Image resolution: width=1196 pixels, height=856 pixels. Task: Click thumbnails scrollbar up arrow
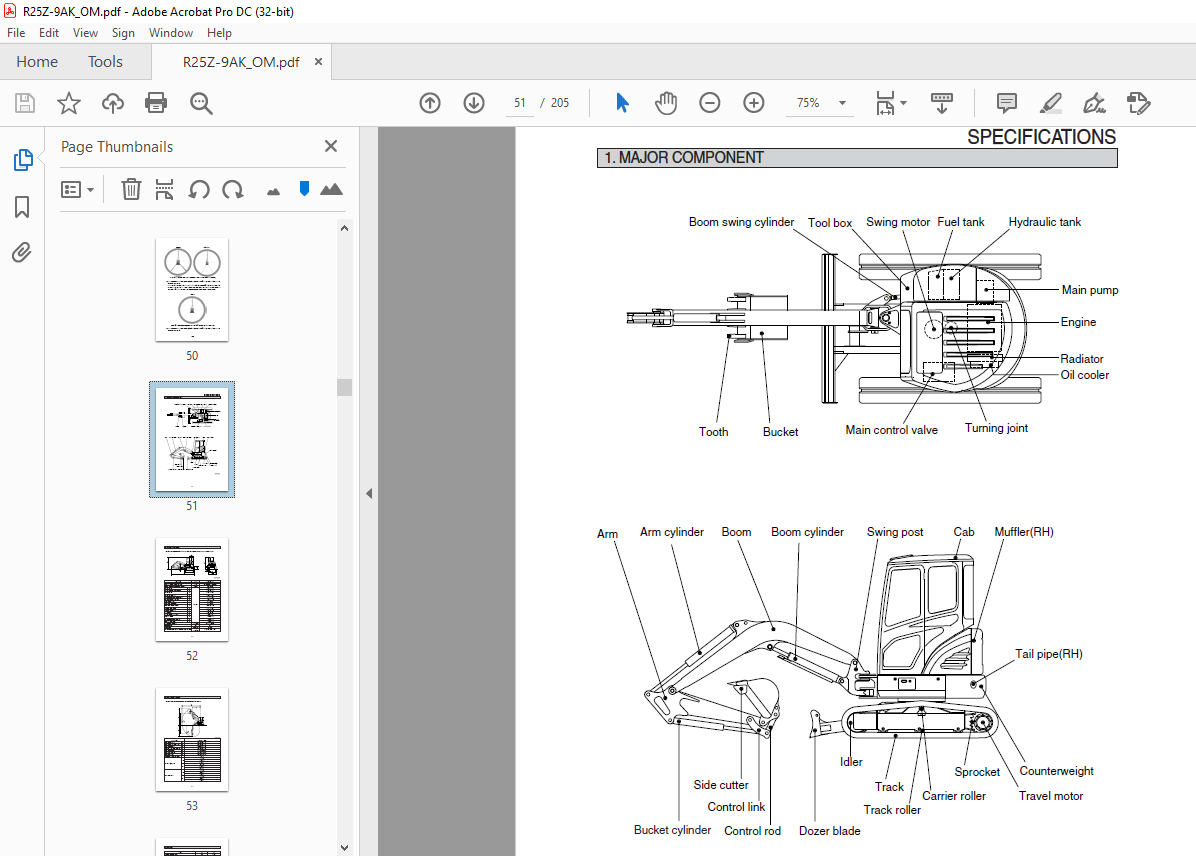[x=344, y=228]
